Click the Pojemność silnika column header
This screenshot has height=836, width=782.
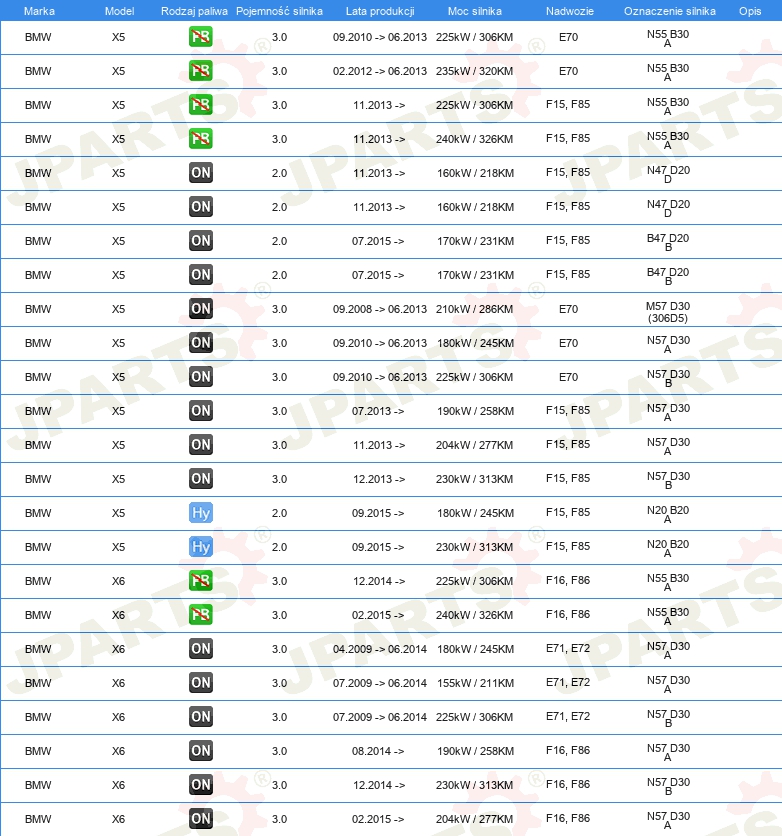279,11
